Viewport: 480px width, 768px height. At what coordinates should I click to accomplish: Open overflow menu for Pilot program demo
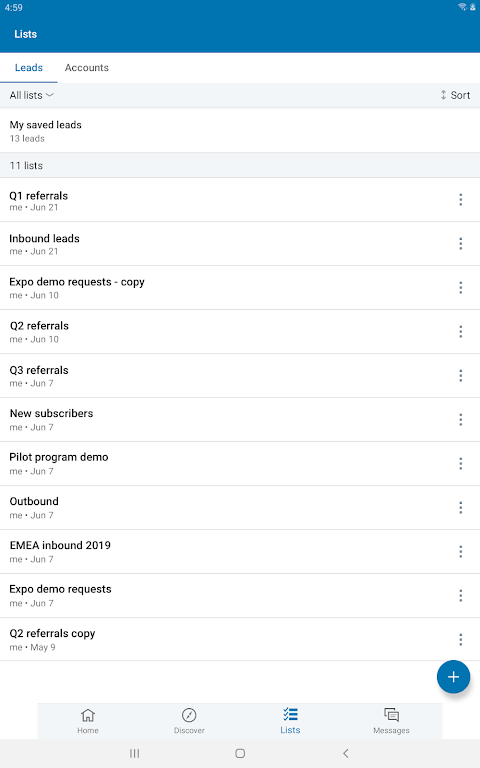pyautogui.click(x=460, y=463)
